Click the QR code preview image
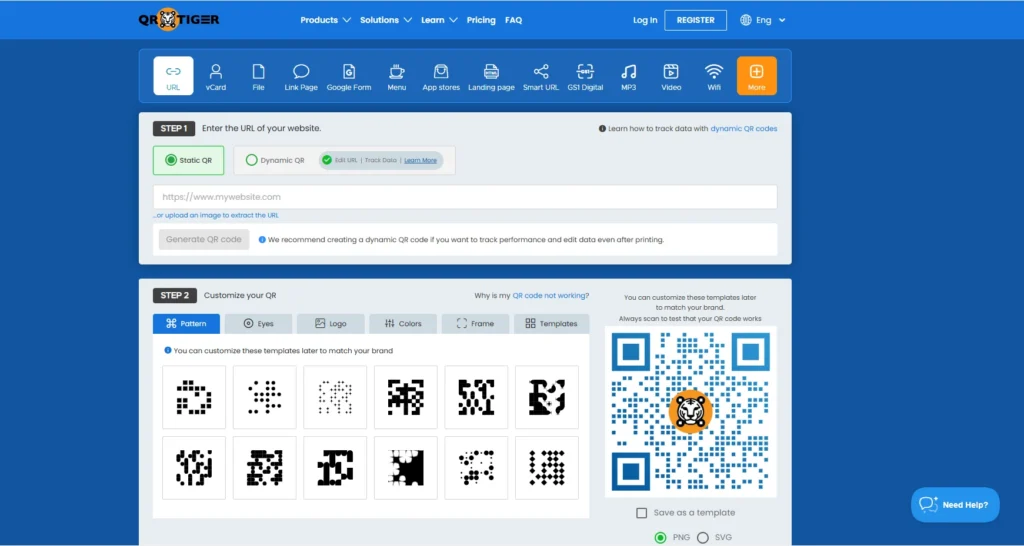This screenshot has width=1024, height=546. click(x=691, y=412)
